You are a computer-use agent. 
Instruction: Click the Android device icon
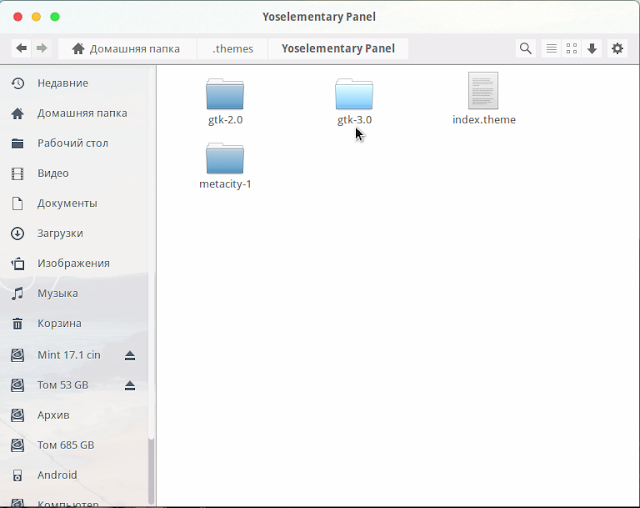pos(18,475)
